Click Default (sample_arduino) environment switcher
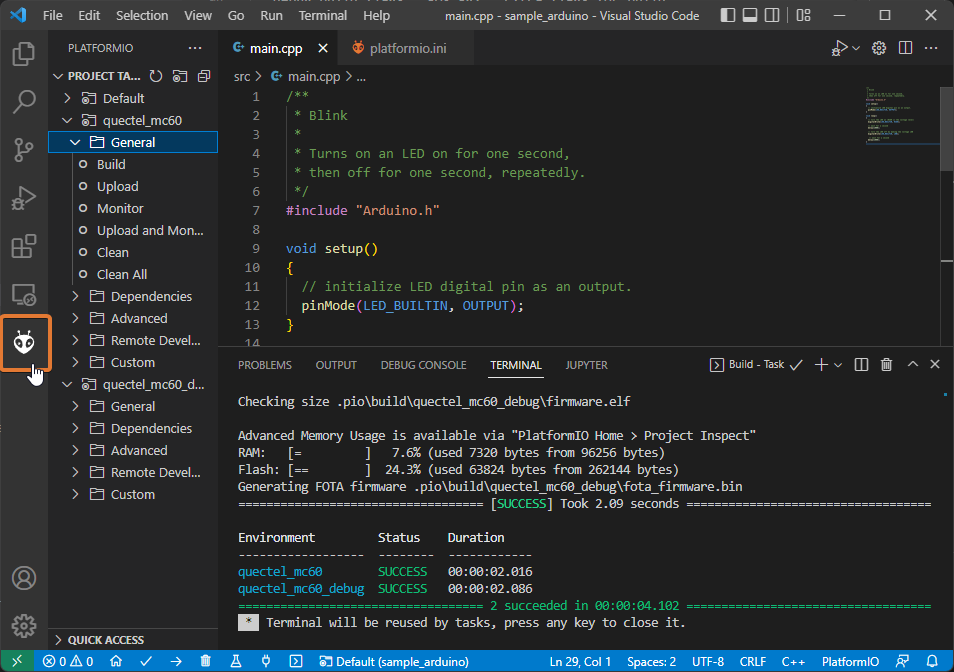Viewport: 954px width, 672px height. pyautogui.click(x=394, y=661)
